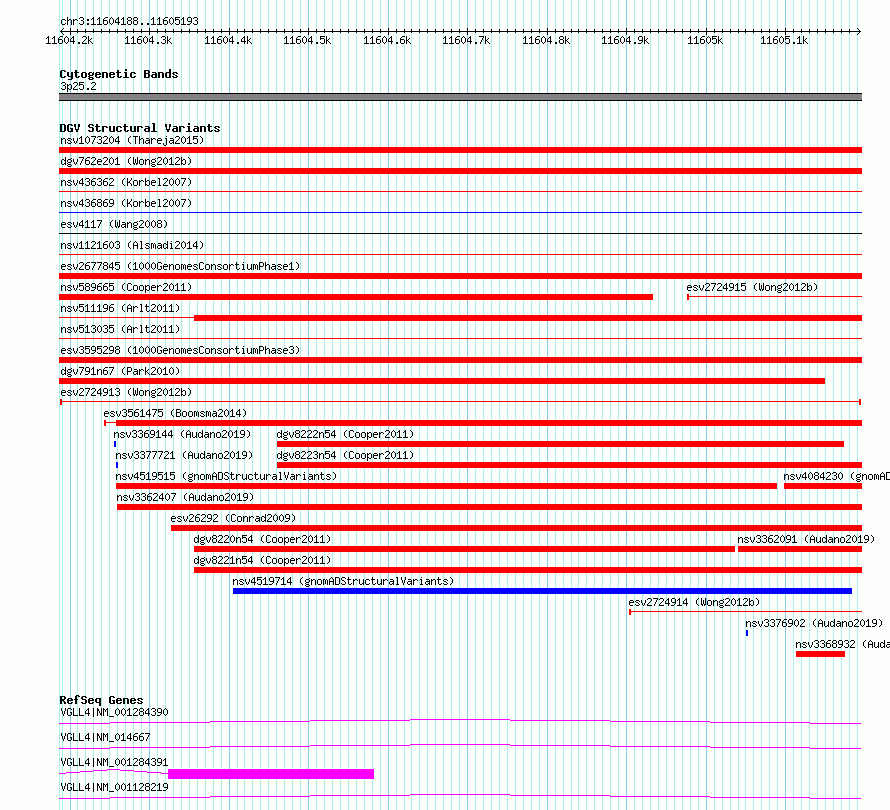Select nsv436362 (Korbel2007) variant label
The height and width of the screenshot is (810, 890).
coord(126,182)
